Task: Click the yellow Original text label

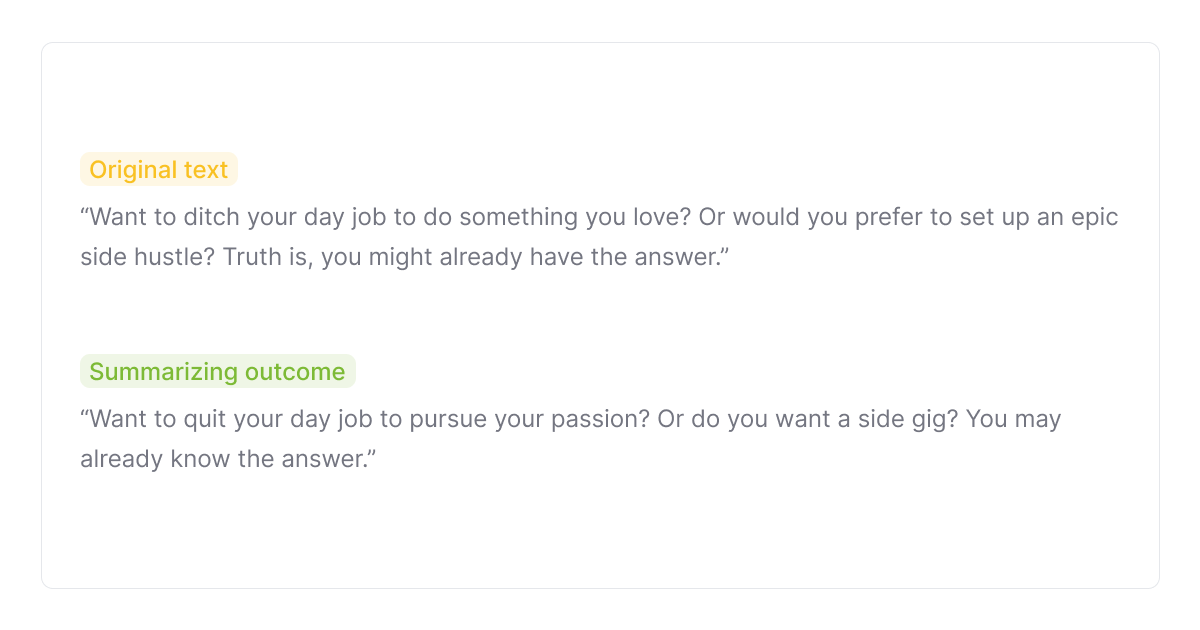Action: [159, 170]
